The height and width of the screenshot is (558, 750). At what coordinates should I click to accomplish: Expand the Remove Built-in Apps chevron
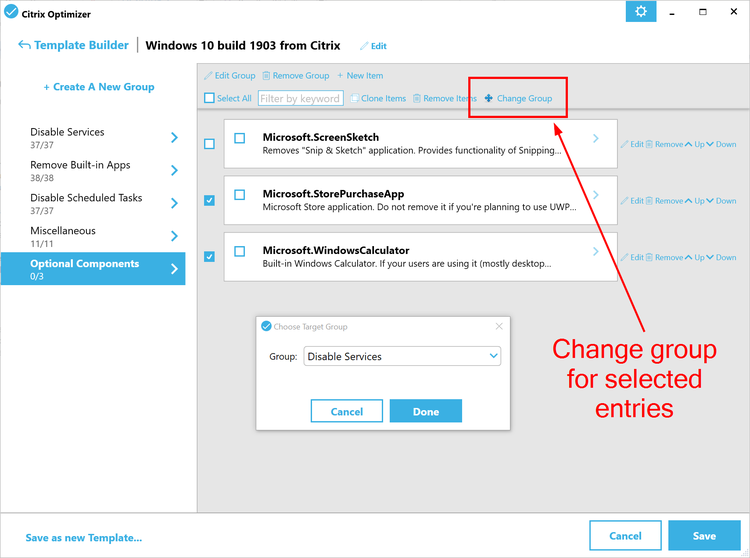[x=175, y=170]
